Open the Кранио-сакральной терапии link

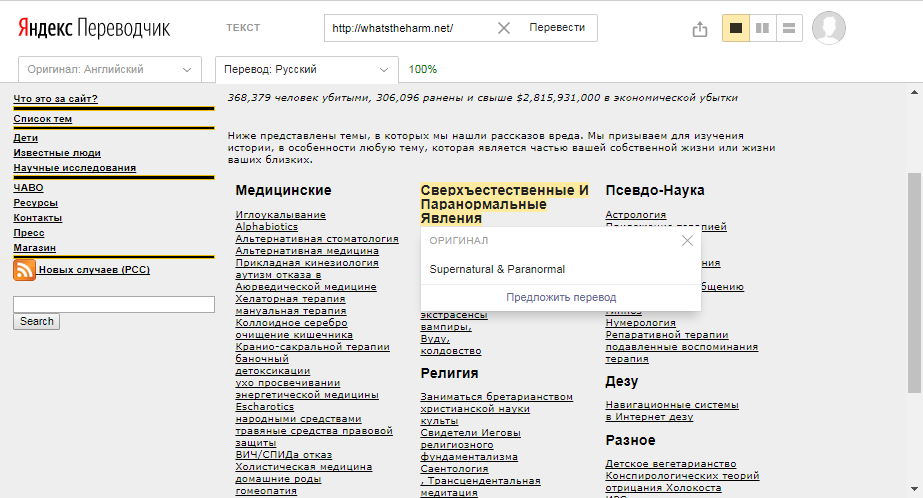313,347
